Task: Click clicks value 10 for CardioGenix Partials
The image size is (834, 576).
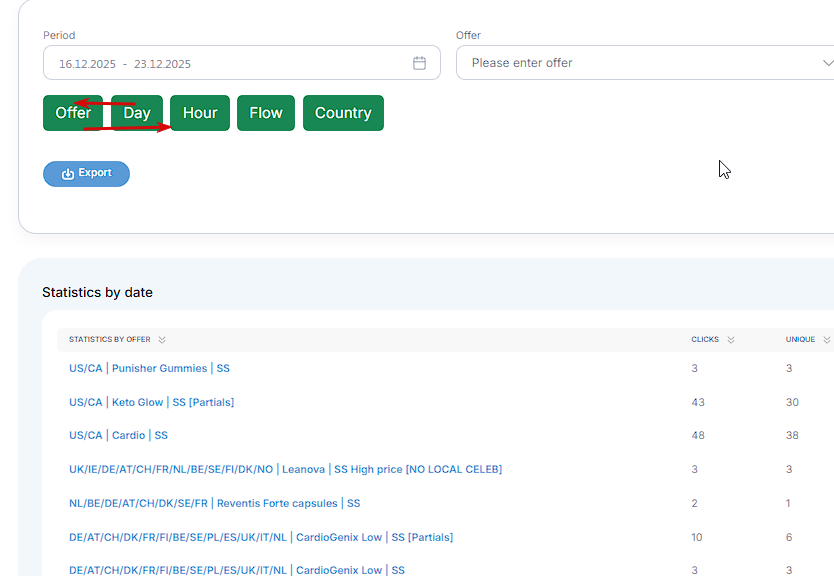Action: click(697, 537)
